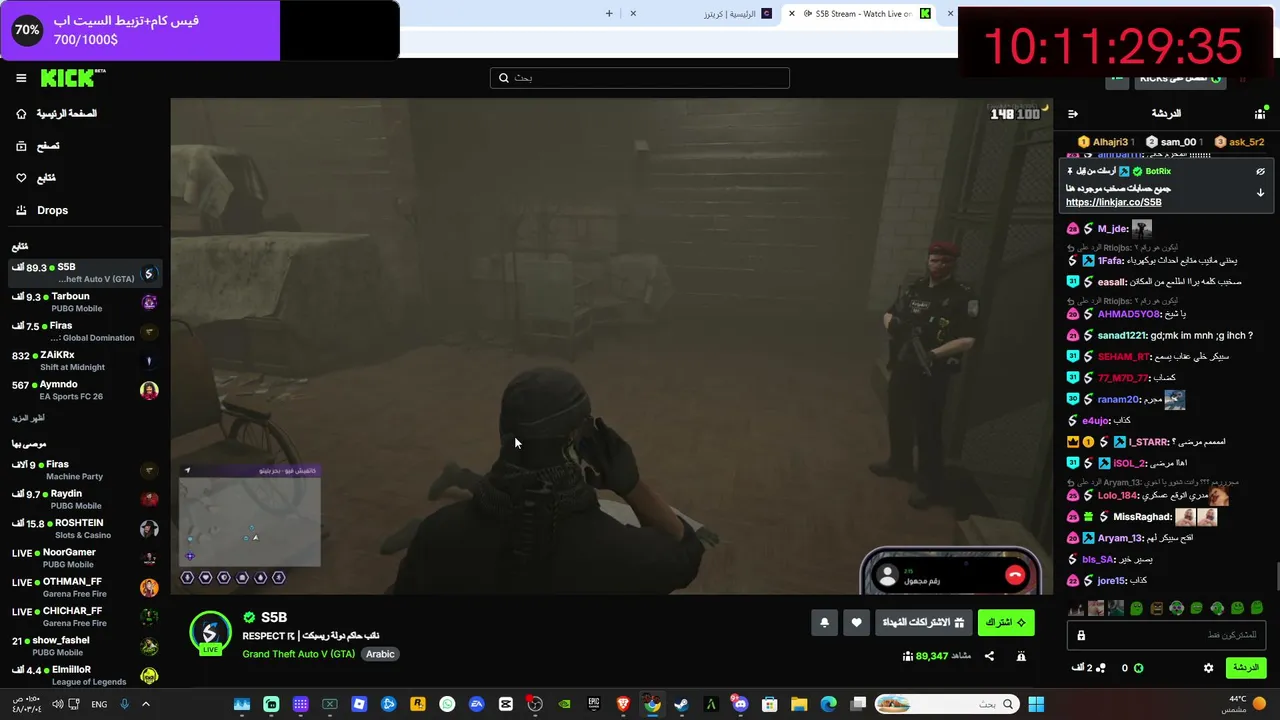Open EA app from taskbar
1280x720 pixels.
pyautogui.click(x=476, y=704)
